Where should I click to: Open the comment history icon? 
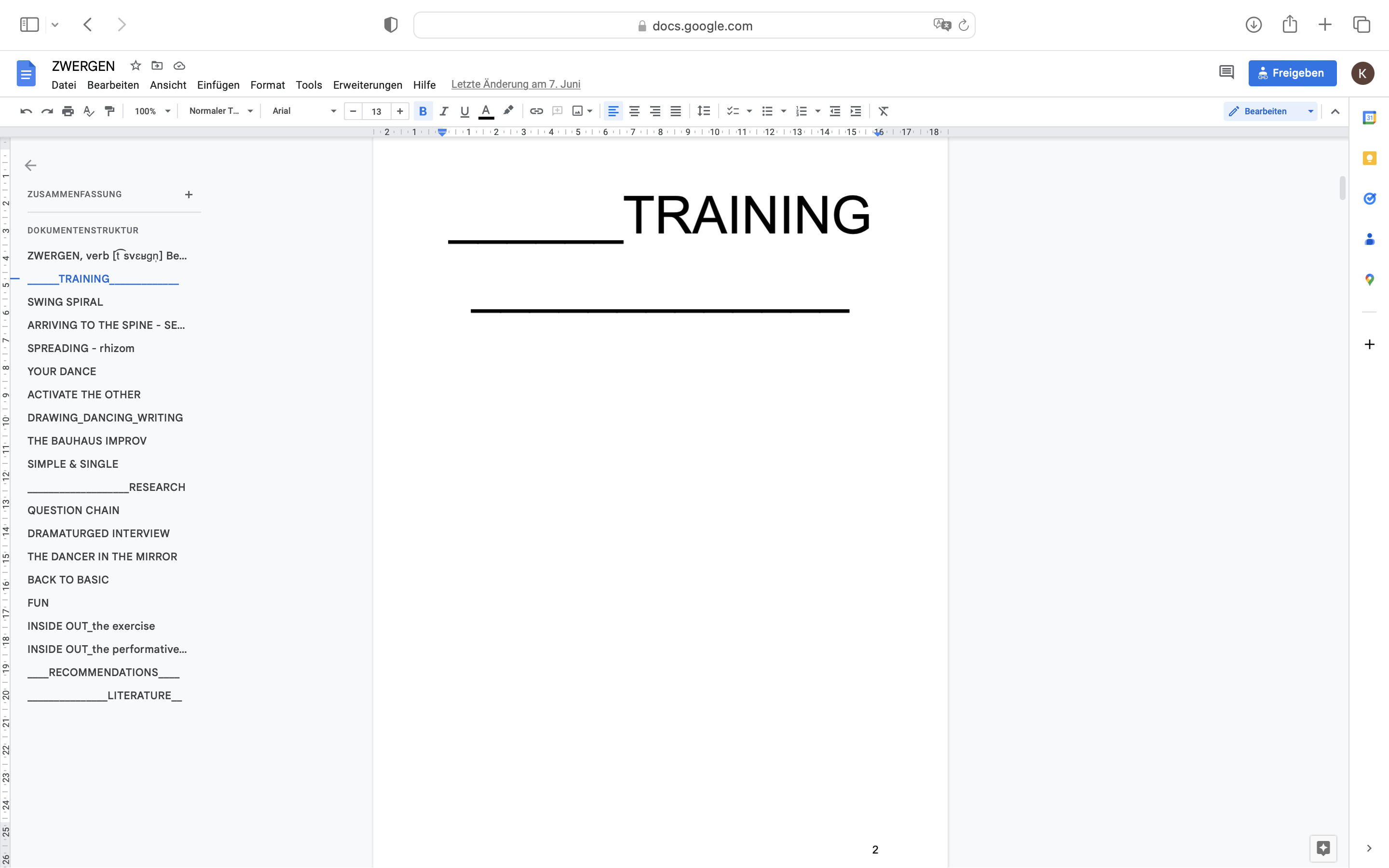coord(1226,73)
